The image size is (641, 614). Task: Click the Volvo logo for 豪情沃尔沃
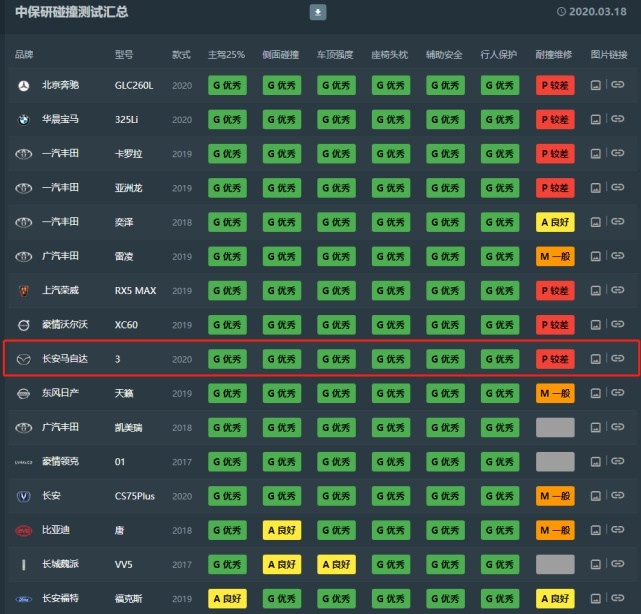(x=24, y=325)
